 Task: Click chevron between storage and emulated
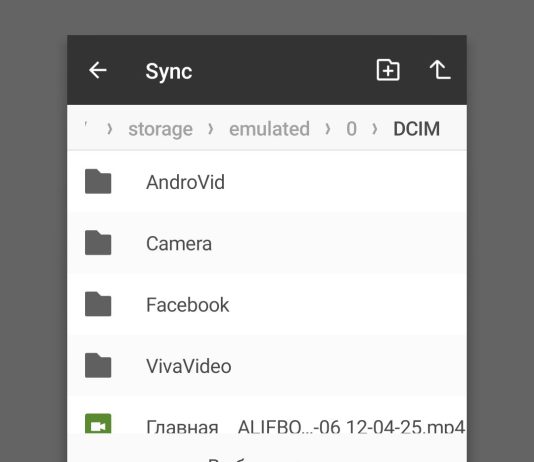tap(211, 129)
